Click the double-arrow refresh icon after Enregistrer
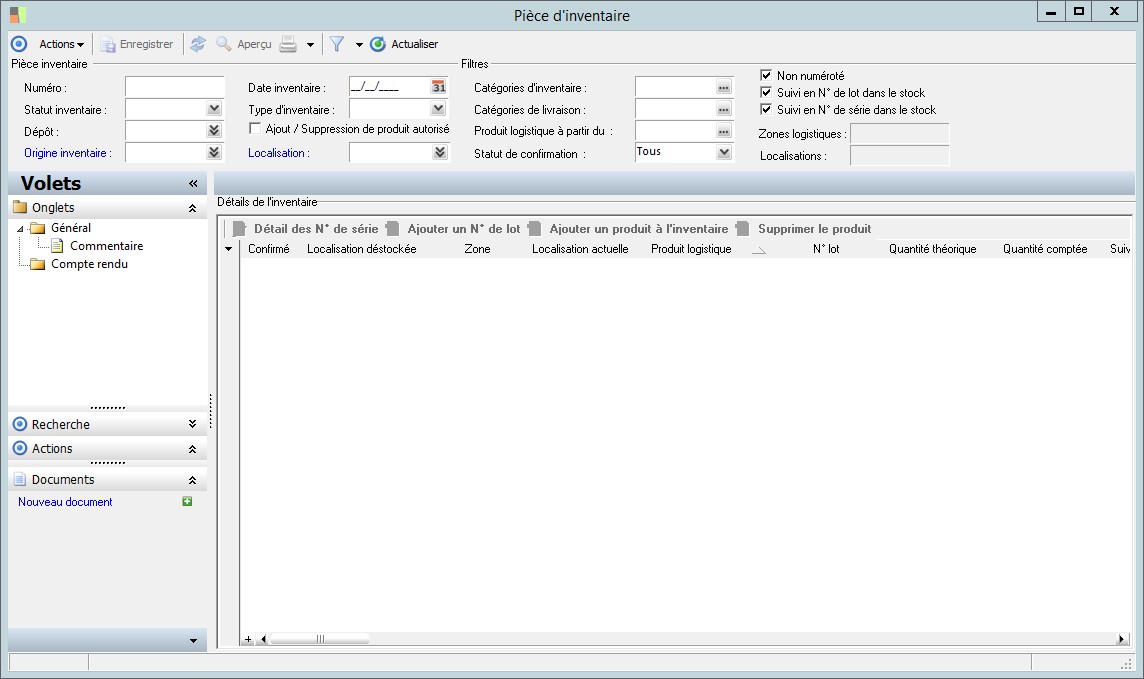 click(x=198, y=44)
